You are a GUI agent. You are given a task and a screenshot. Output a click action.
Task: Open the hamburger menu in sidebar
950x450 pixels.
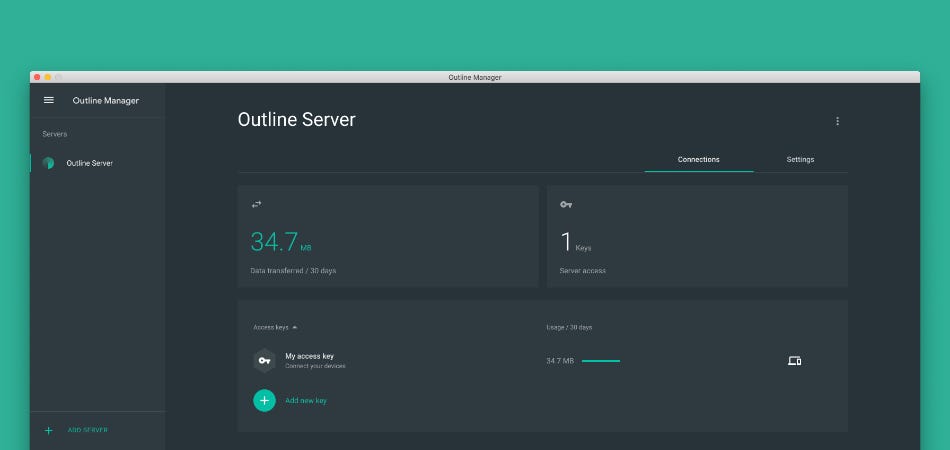(49, 101)
